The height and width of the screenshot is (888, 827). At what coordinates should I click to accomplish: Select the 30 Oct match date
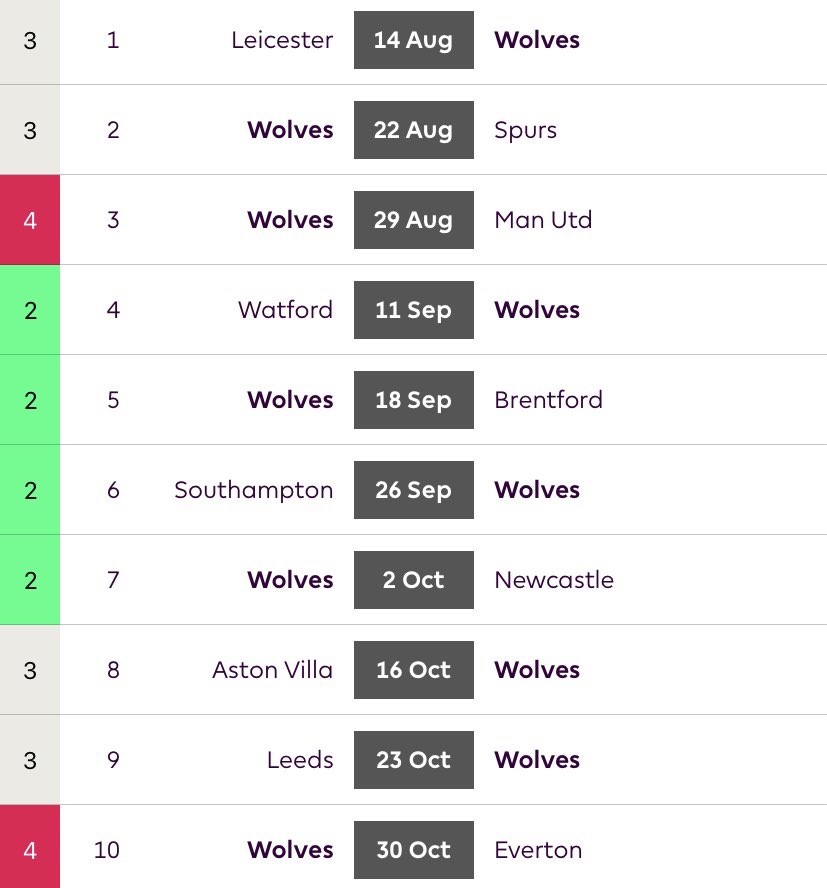[414, 851]
